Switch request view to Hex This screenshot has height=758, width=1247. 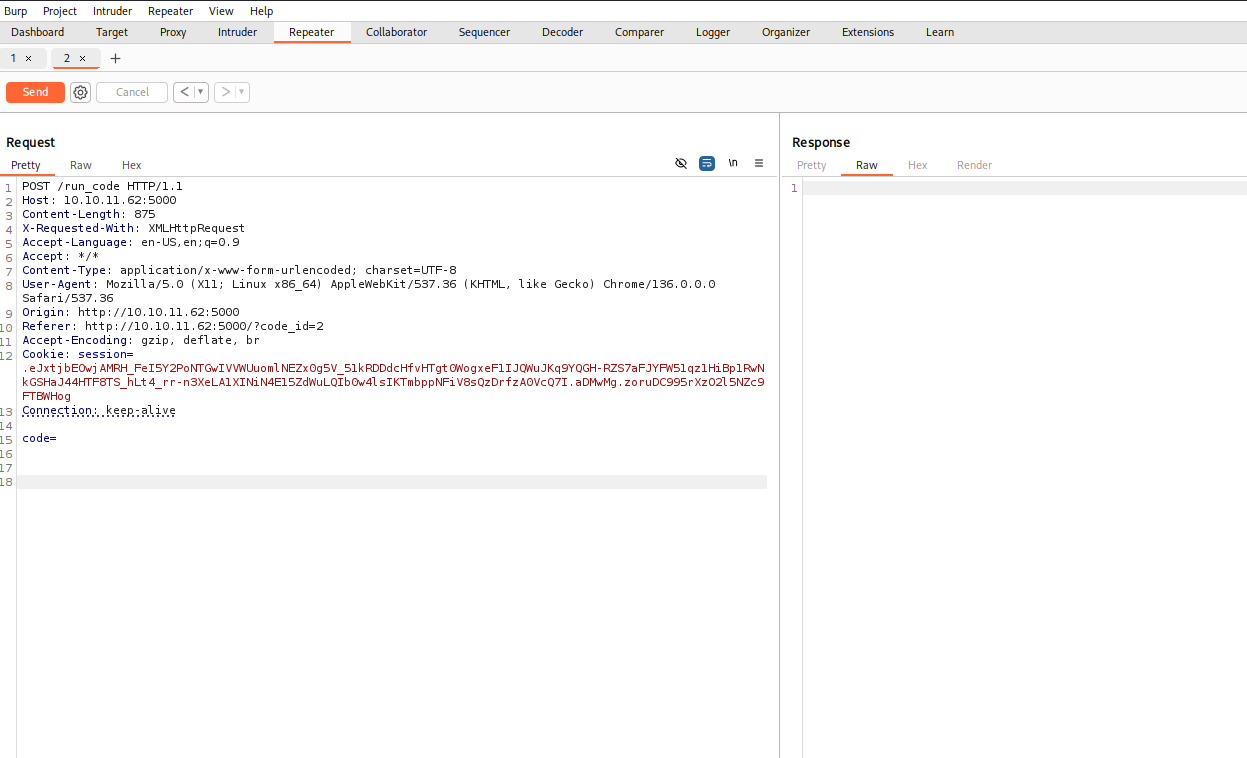tap(131, 165)
